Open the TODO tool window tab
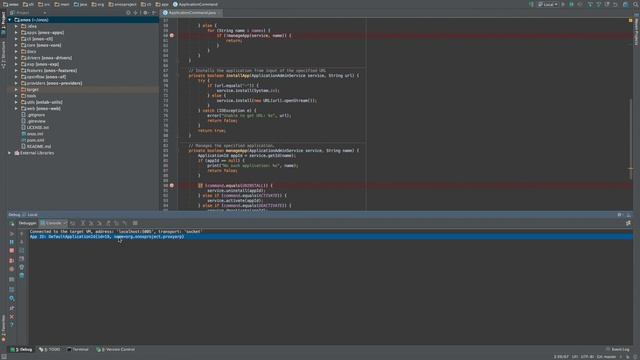Screen dimensions: 640x360 click(49, 350)
